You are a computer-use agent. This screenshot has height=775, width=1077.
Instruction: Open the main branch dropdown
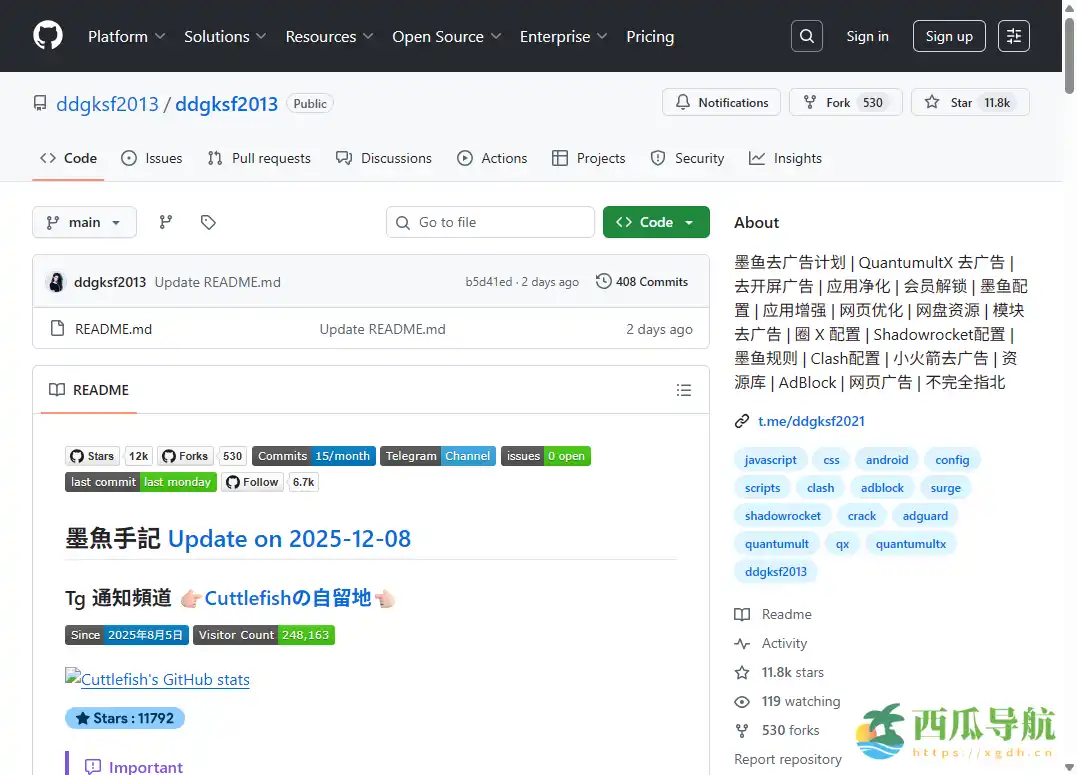(84, 222)
